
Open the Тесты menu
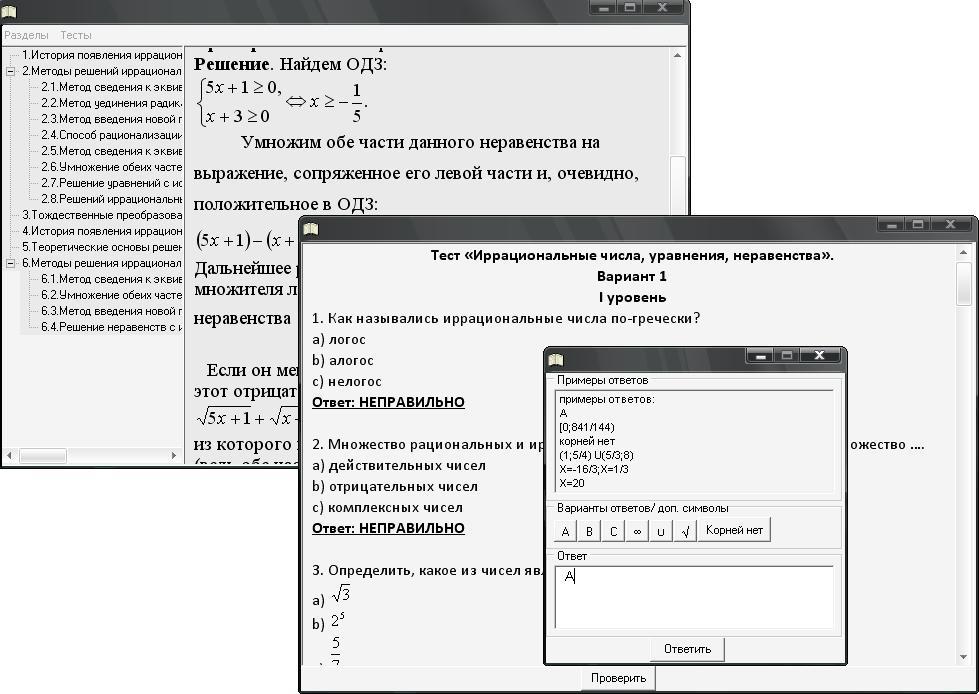coord(76,36)
